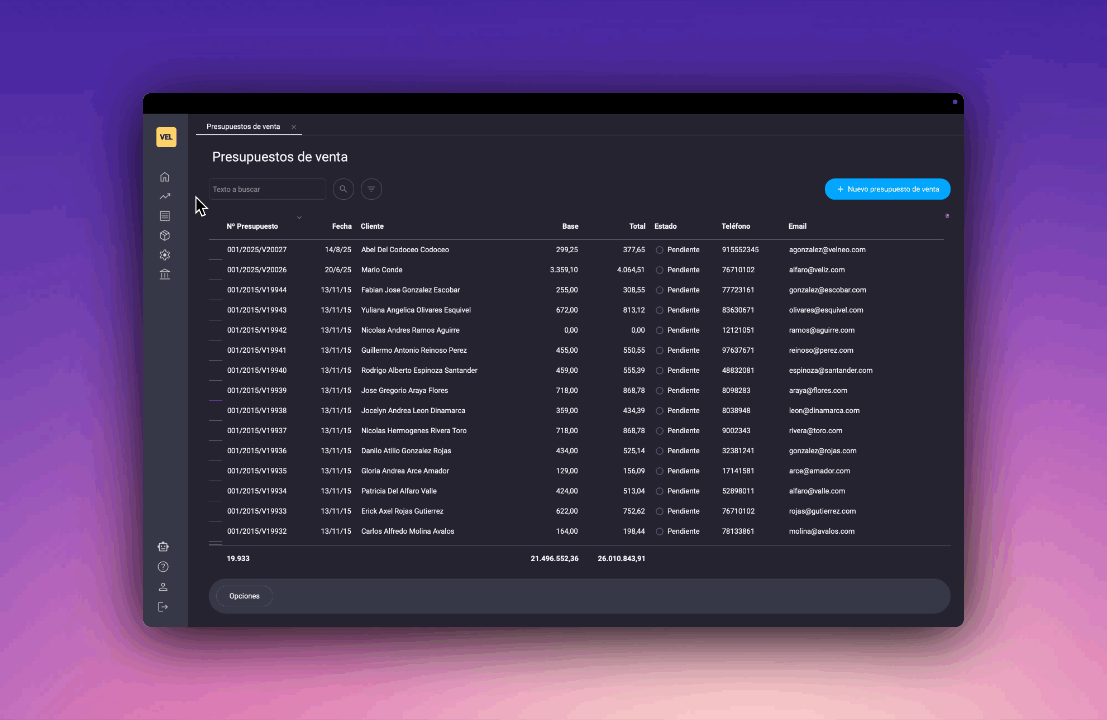Sort by the Teléfono column header
Viewport: 1107px width, 720px height.
736,227
